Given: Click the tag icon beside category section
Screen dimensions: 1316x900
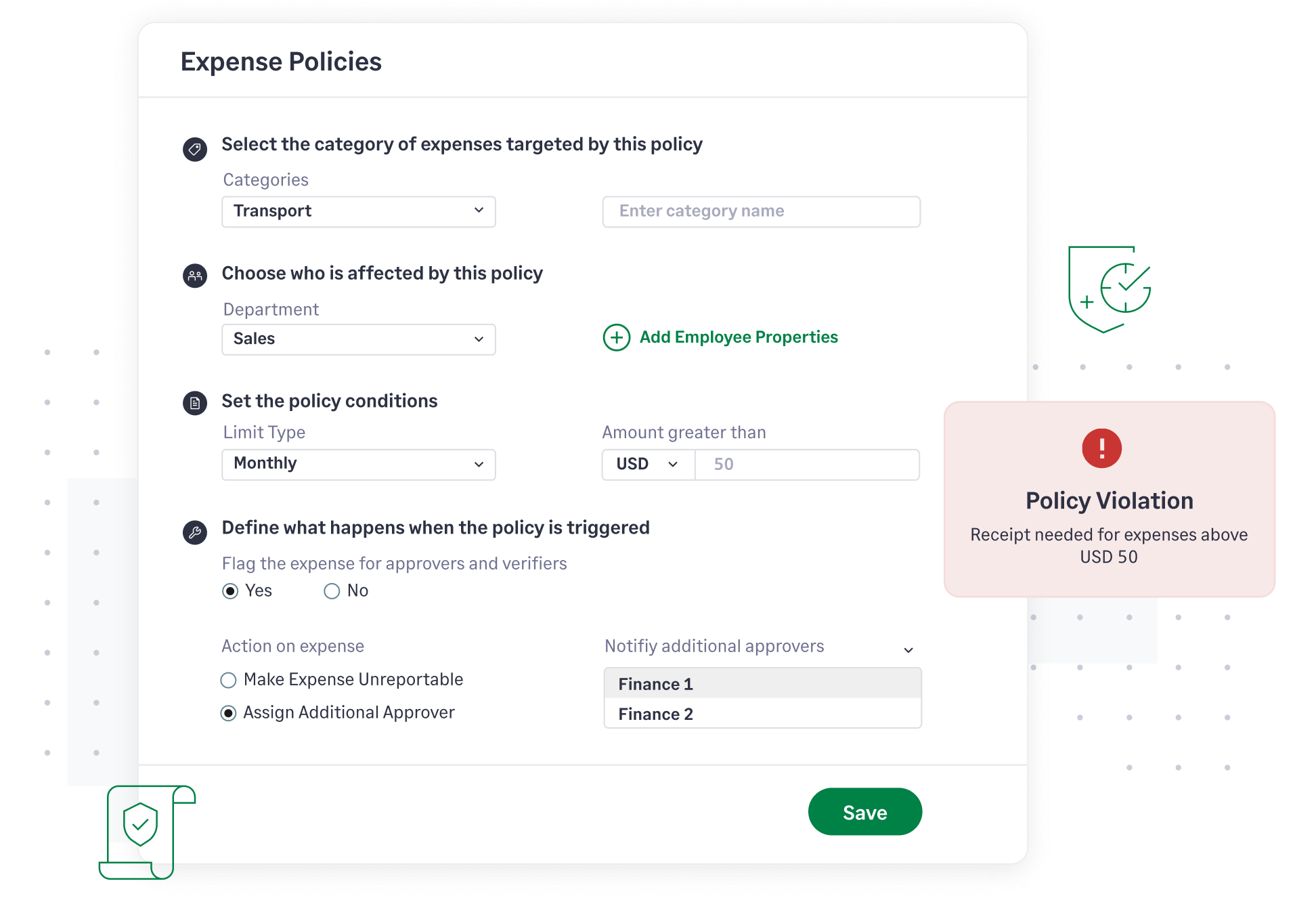Looking at the screenshot, I should tap(194, 148).
